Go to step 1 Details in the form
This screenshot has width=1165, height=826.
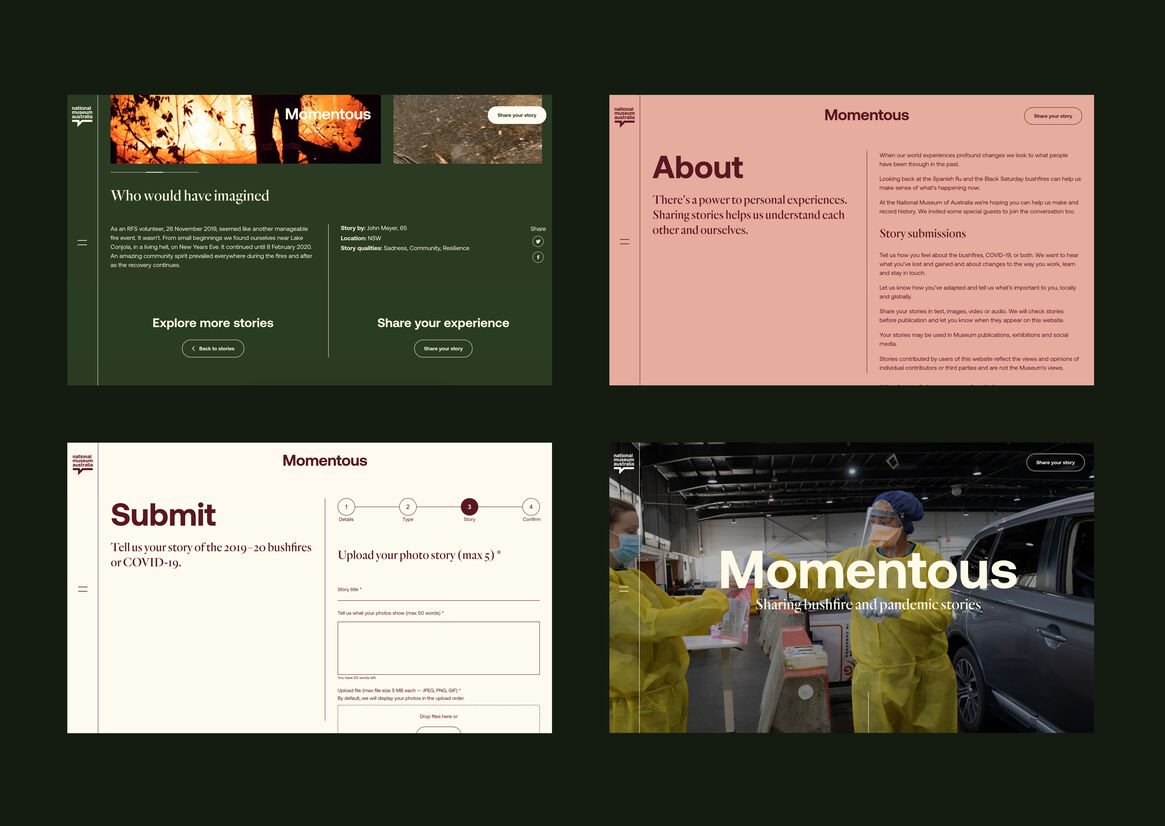pos(346,507)
